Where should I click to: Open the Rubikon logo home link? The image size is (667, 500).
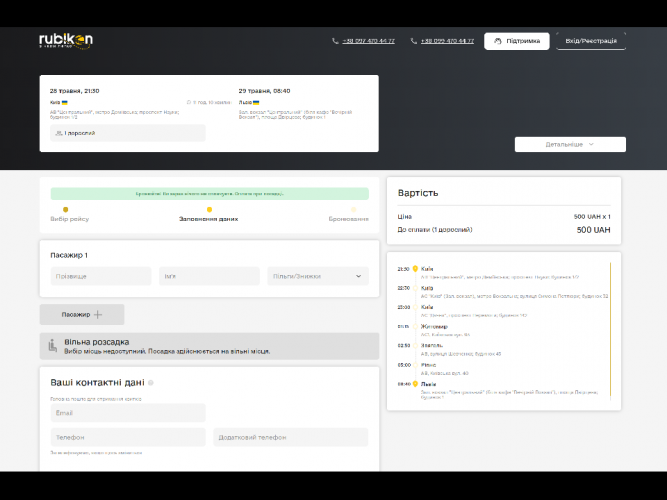pos(66,41)
